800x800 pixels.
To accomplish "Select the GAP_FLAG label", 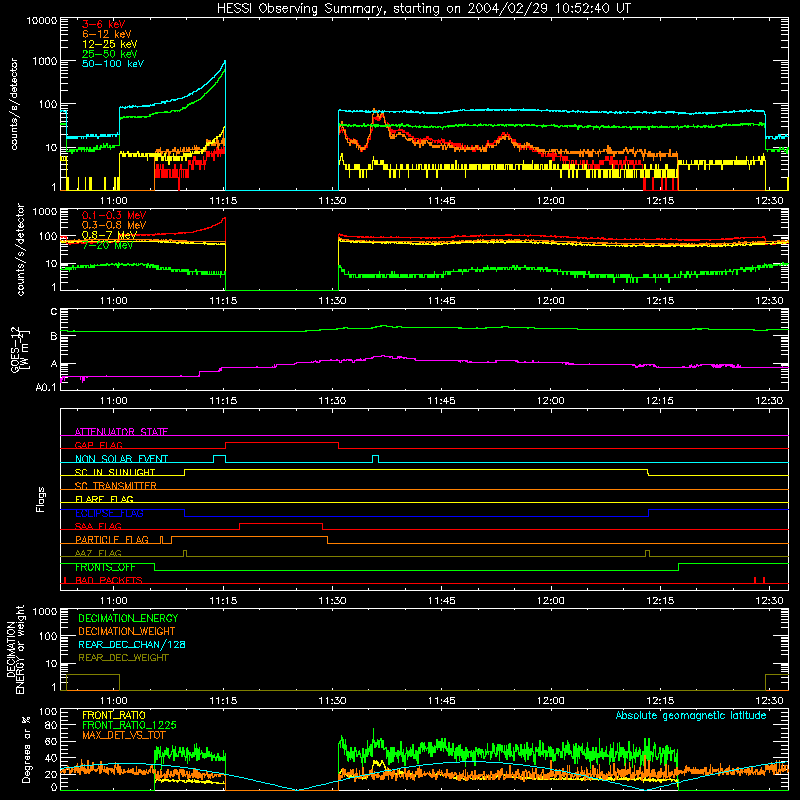I will pyautogui.click(x=98, y=445).
